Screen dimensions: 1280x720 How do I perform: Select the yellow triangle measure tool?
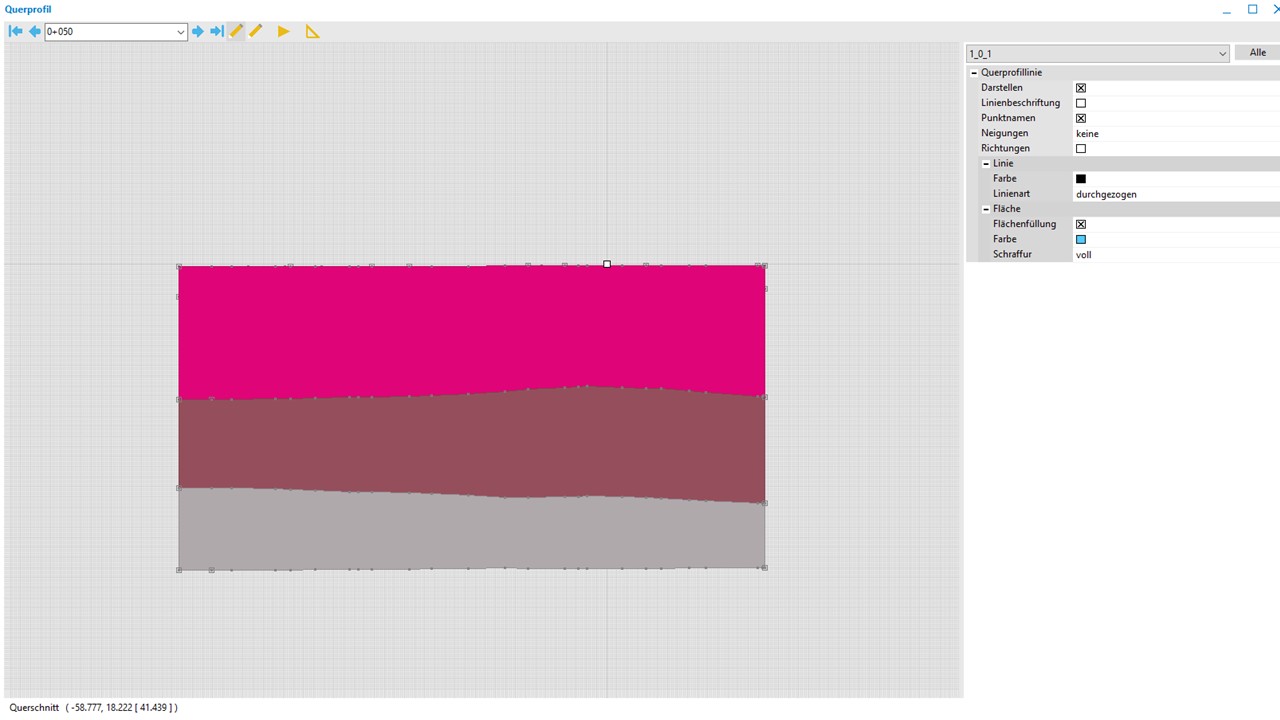pyautogui.click(x=312, y=31)
